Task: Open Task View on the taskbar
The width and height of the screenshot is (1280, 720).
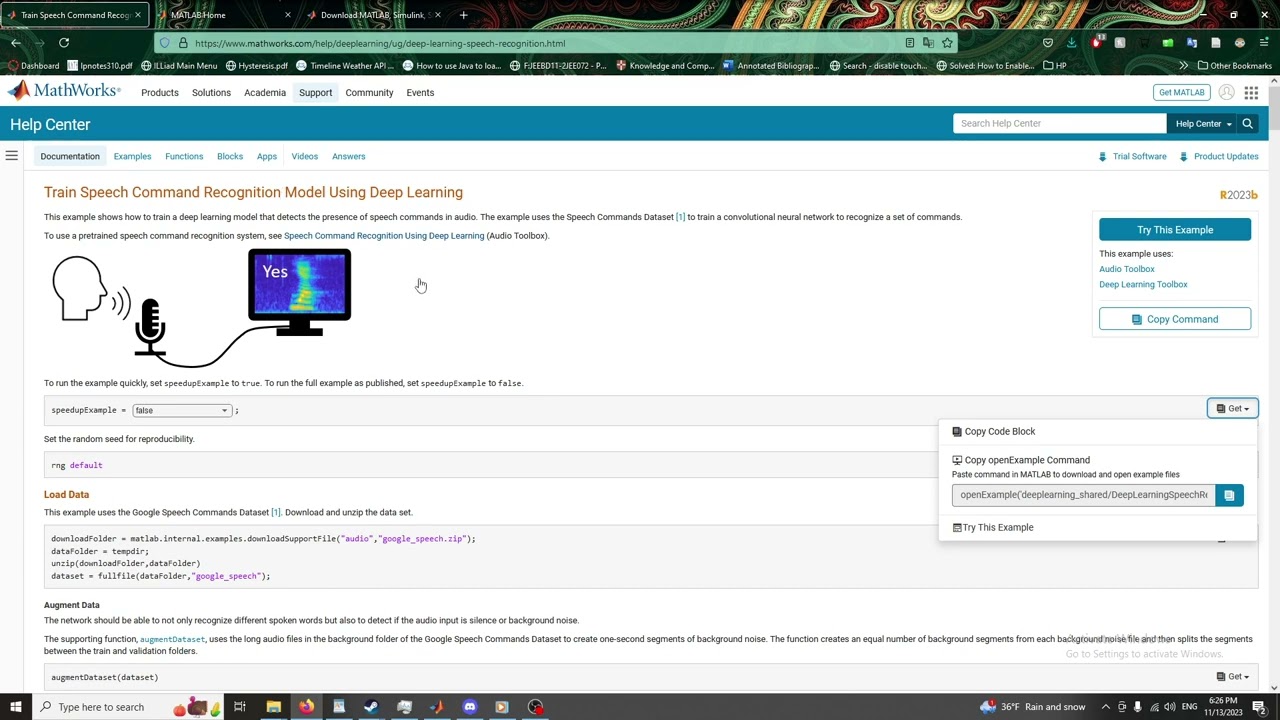Action: [240, 707]
